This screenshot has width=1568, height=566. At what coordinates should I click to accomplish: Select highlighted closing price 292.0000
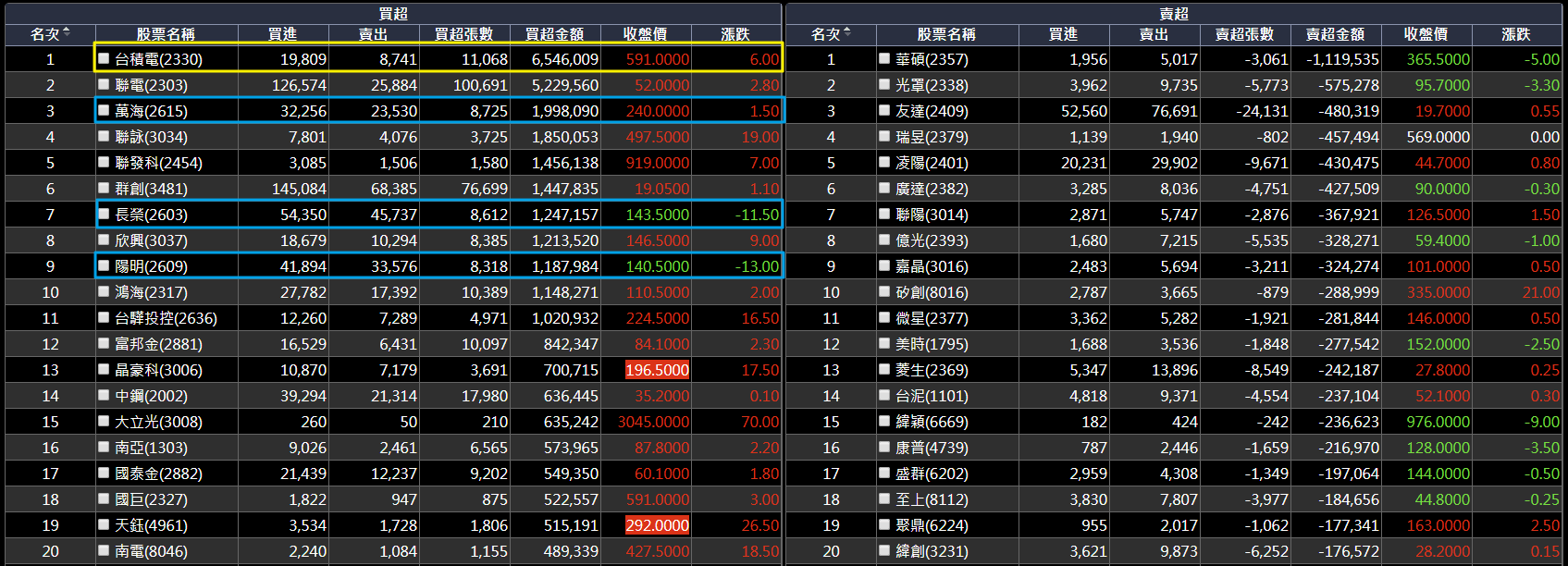(658, 525)
